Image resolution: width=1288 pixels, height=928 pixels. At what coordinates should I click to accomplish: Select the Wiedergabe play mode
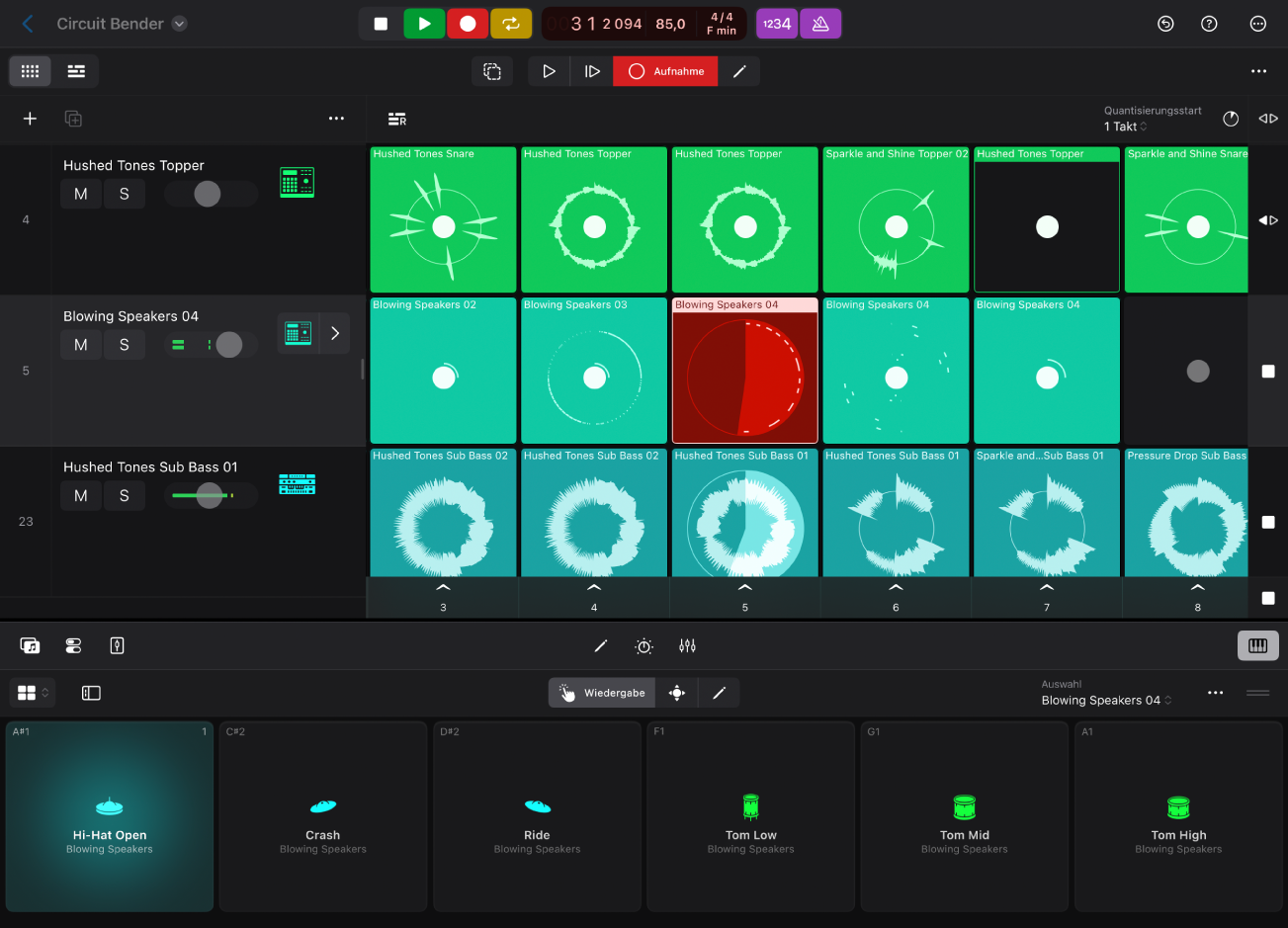[601, 692]
